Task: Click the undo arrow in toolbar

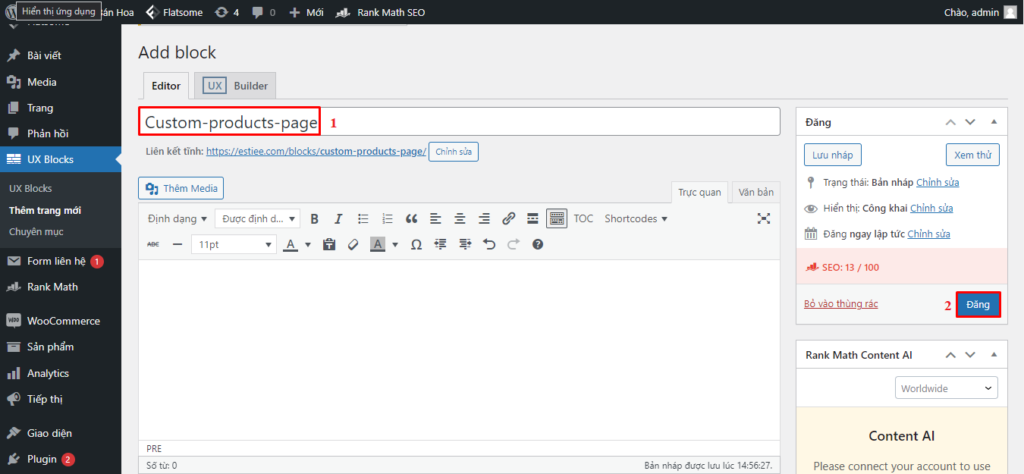Action: click(x=489, y=244)
